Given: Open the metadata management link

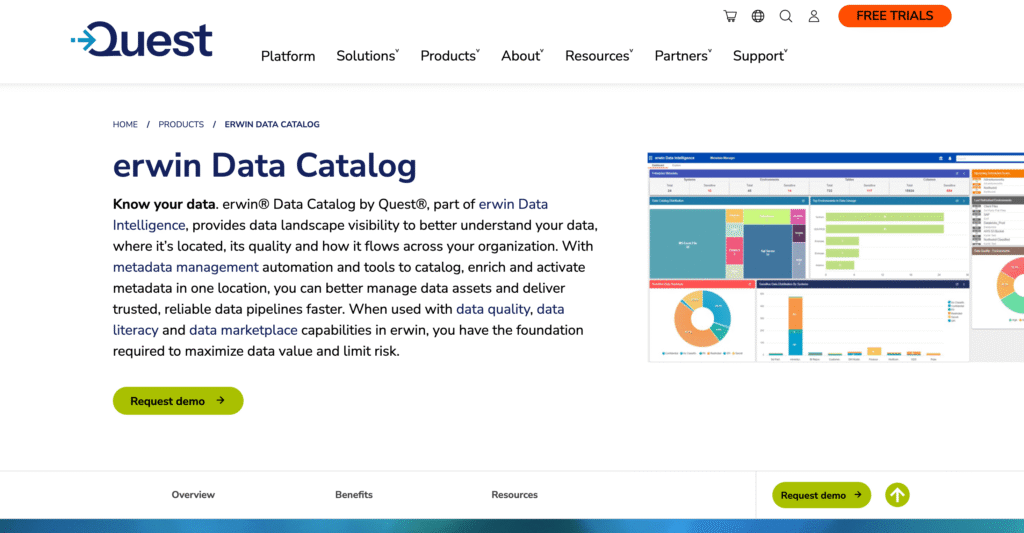Looking at the screenshot, I should coord(185,267).
